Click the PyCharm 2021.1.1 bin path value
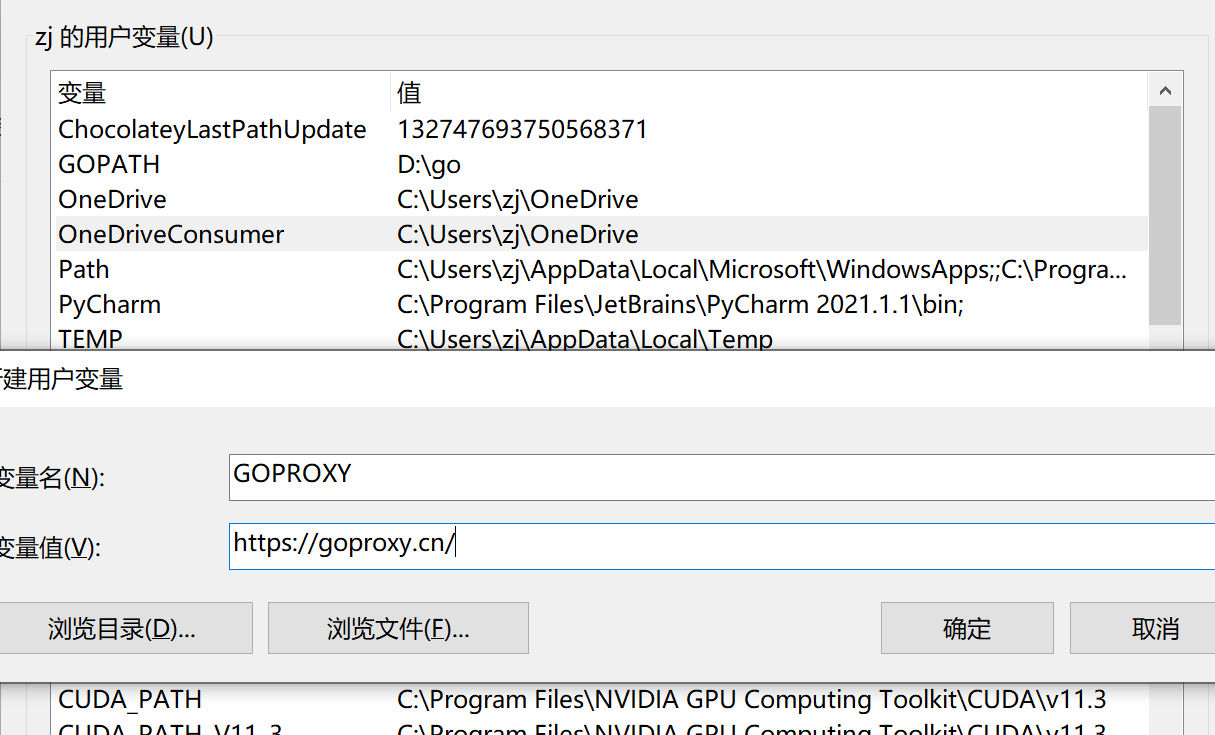 coord(680,304)
